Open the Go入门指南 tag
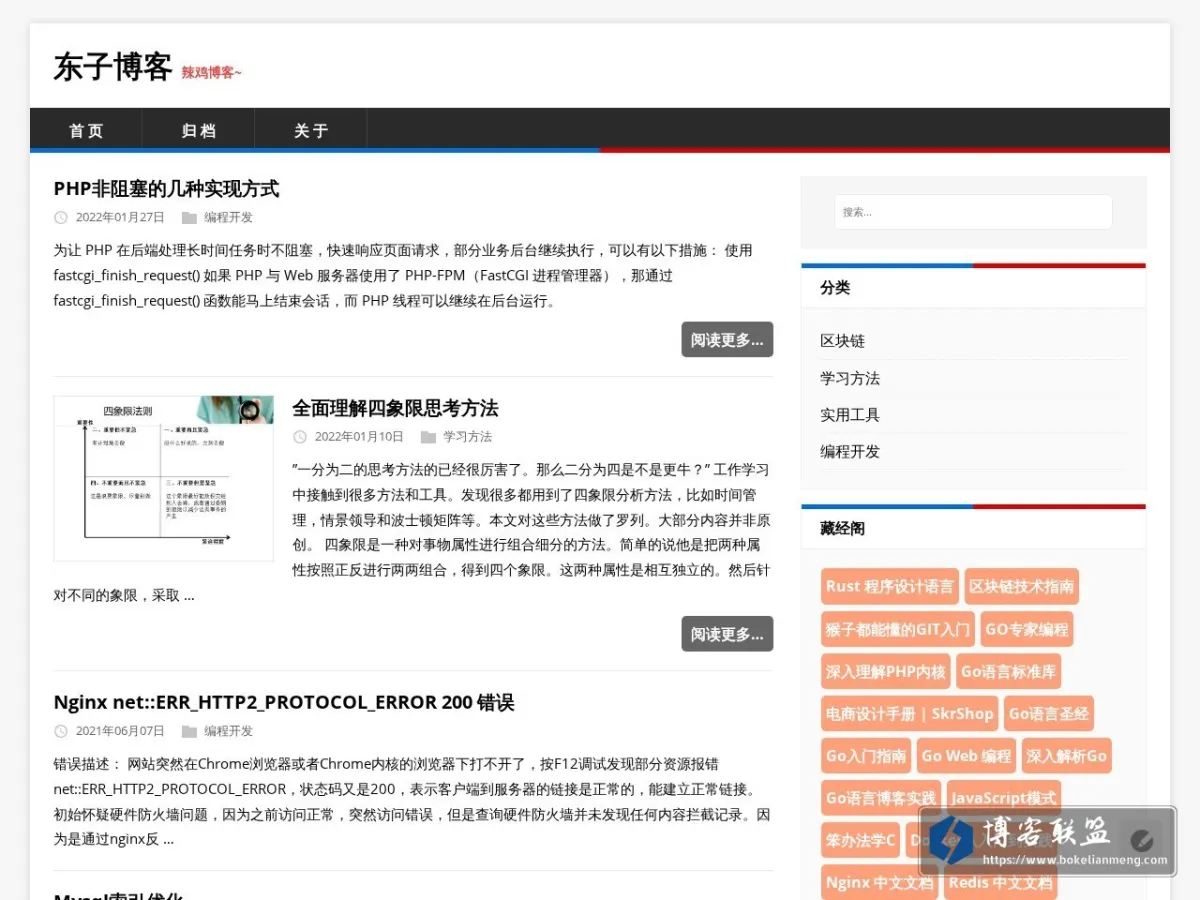1200x900 pixels. pos(866,756)
